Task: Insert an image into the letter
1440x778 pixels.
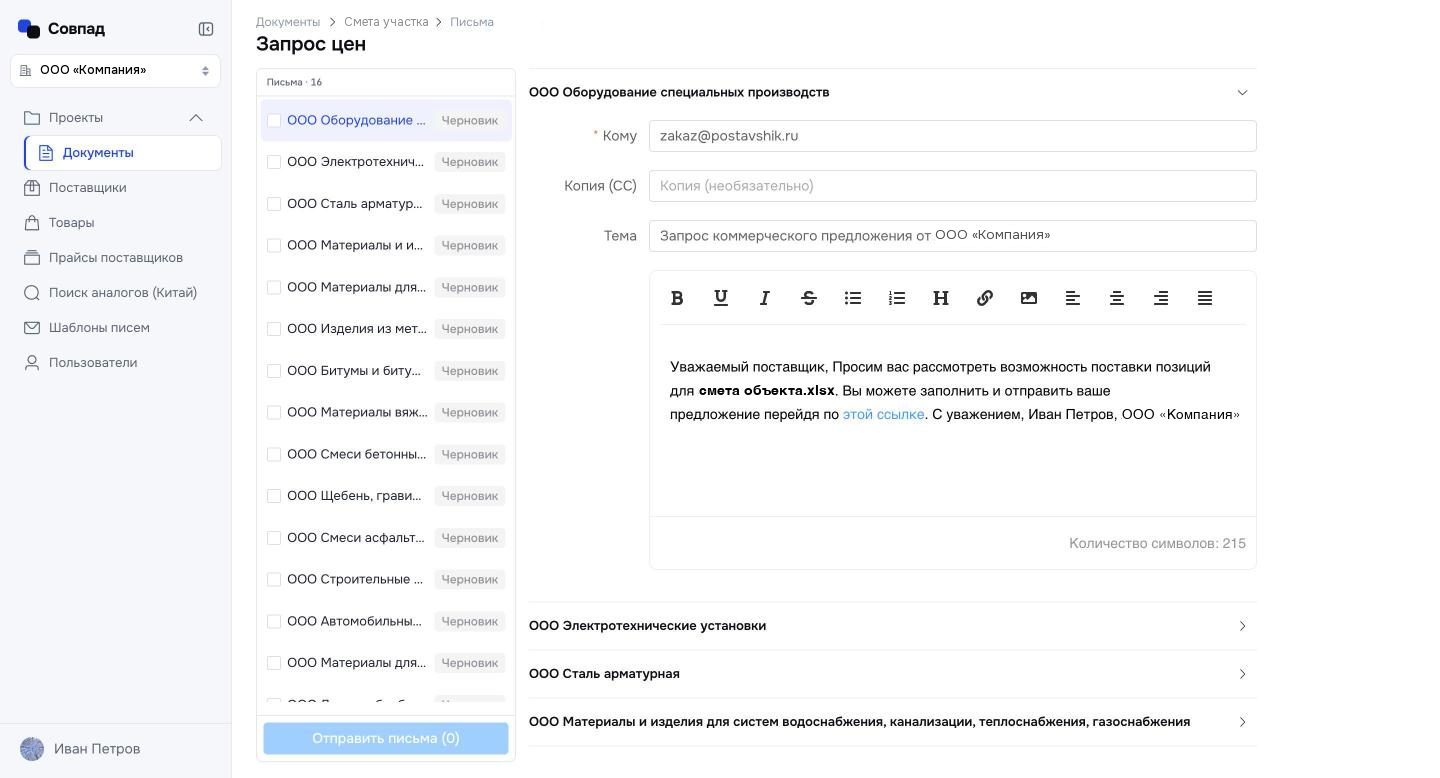Action: click(1029, 298)
